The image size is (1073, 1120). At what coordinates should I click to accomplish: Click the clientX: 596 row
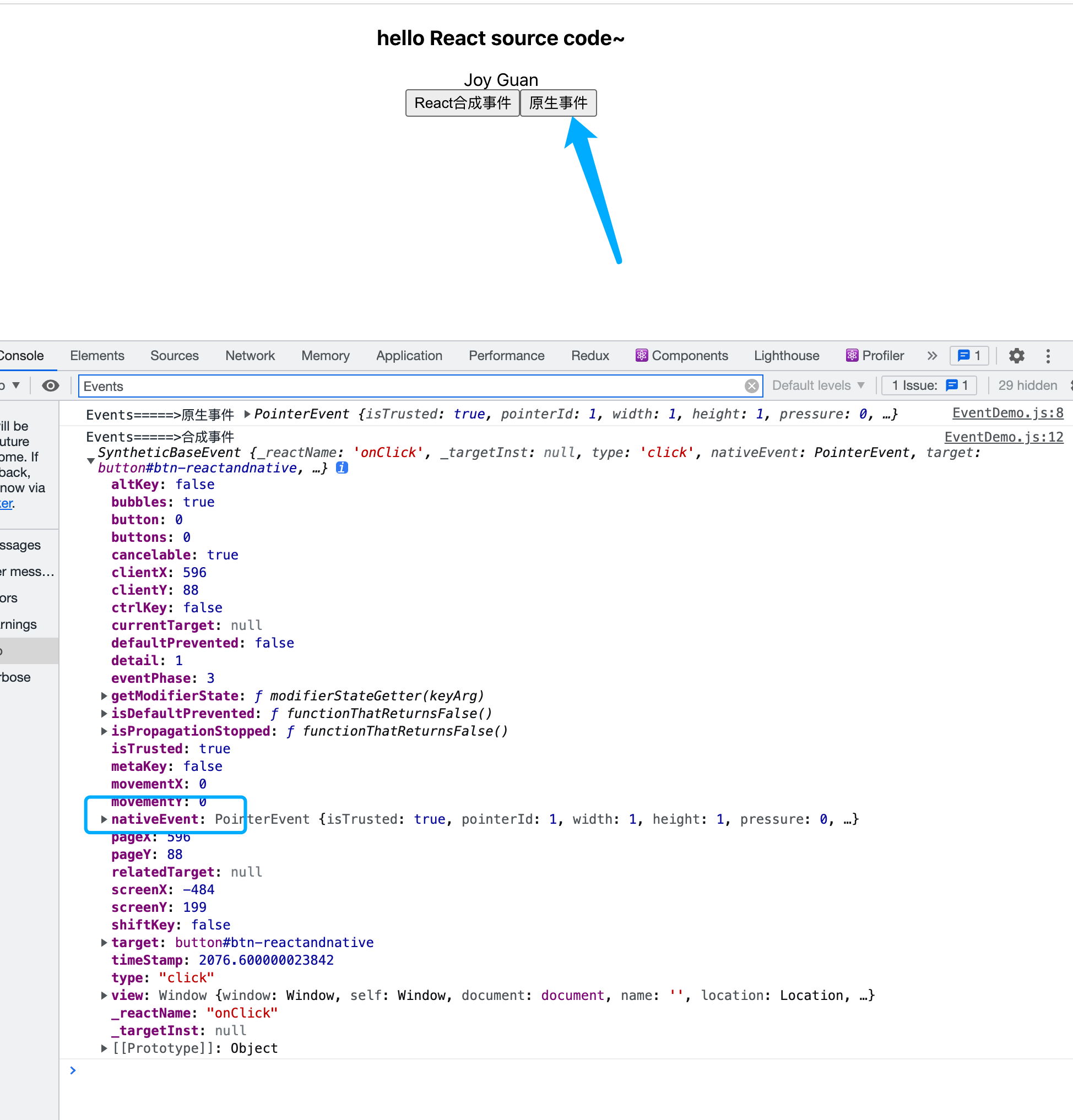[x=159, y=572]
